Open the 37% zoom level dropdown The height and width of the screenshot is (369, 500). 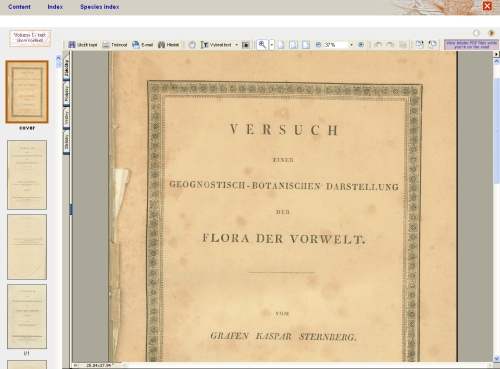tap(351, 45)
